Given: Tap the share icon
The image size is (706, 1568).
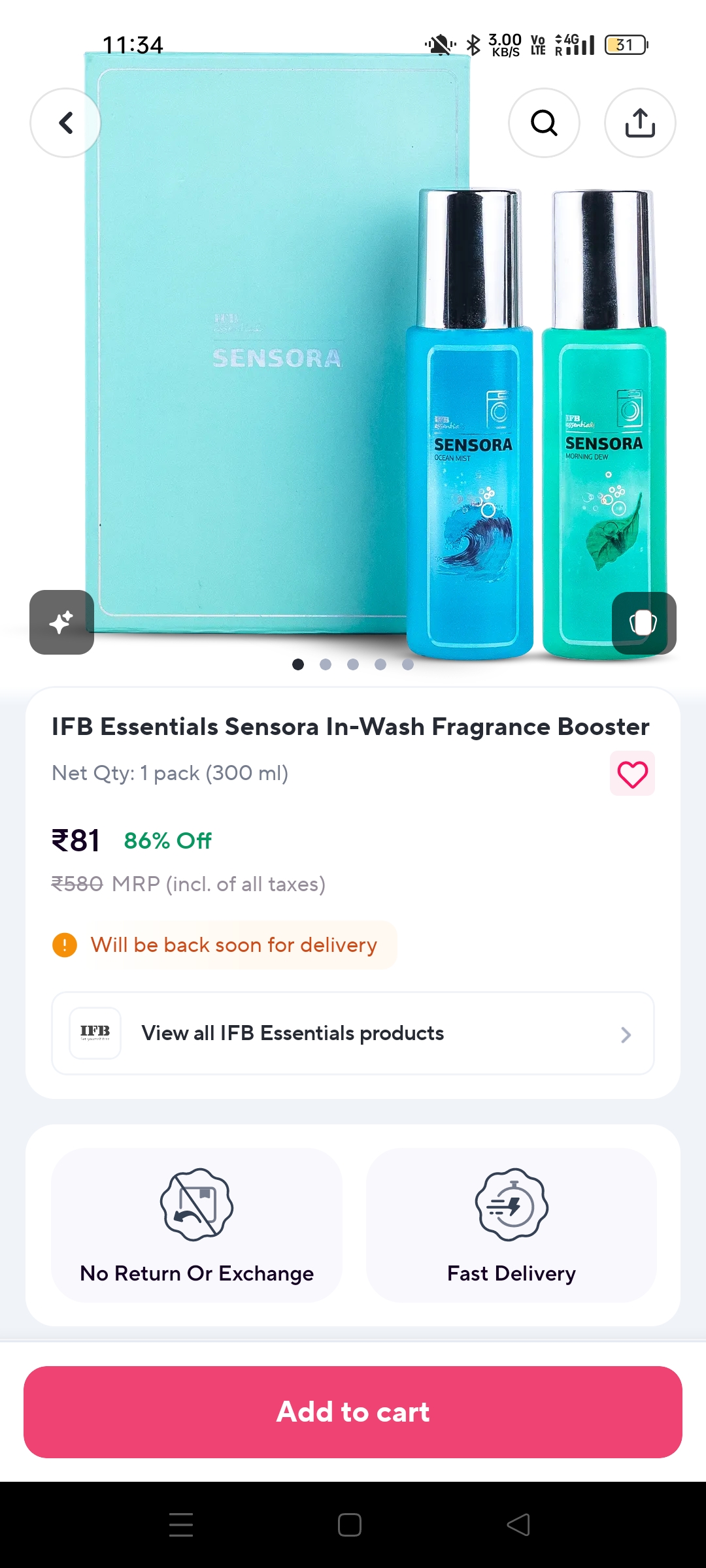Looking at the screenshot, I should tap(640, 123).
